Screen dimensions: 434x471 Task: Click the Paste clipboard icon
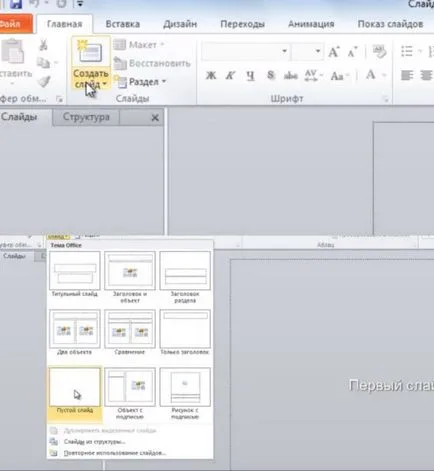pos(13,52)
